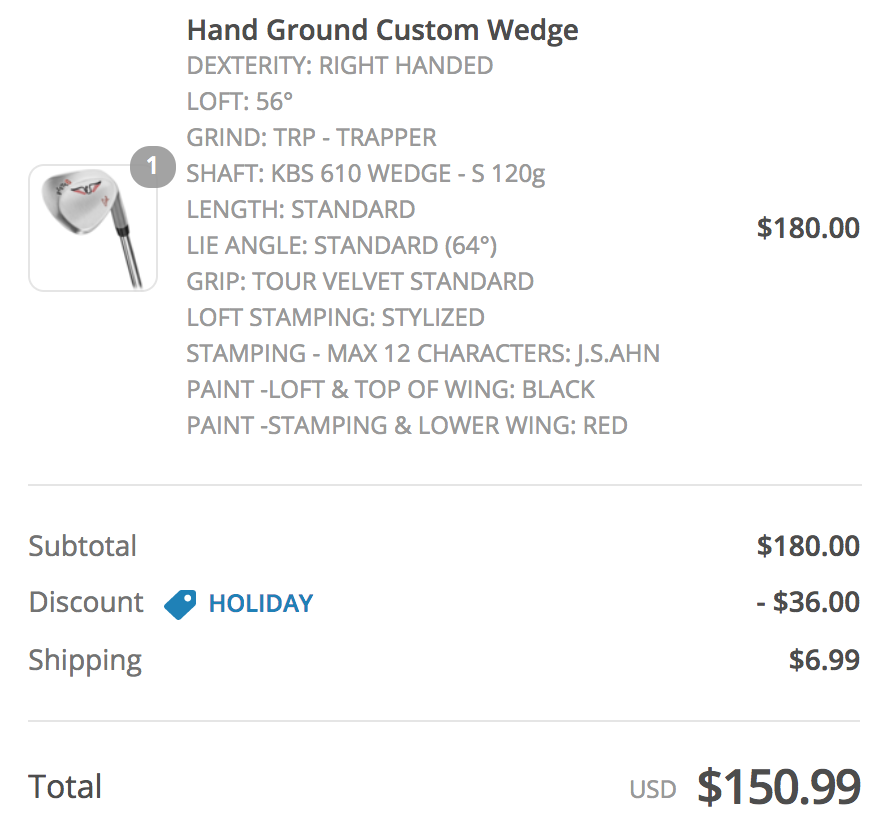This screenshot has width=892, height=834.
Task: Click the wedge product thumbnail image
Action: [x=93, y=228]
